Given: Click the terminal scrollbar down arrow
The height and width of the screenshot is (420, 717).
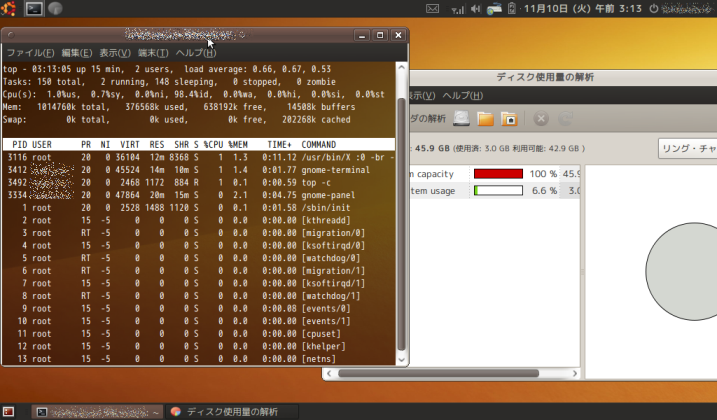Looking at the screenshot, I should (x=401, y=360).
